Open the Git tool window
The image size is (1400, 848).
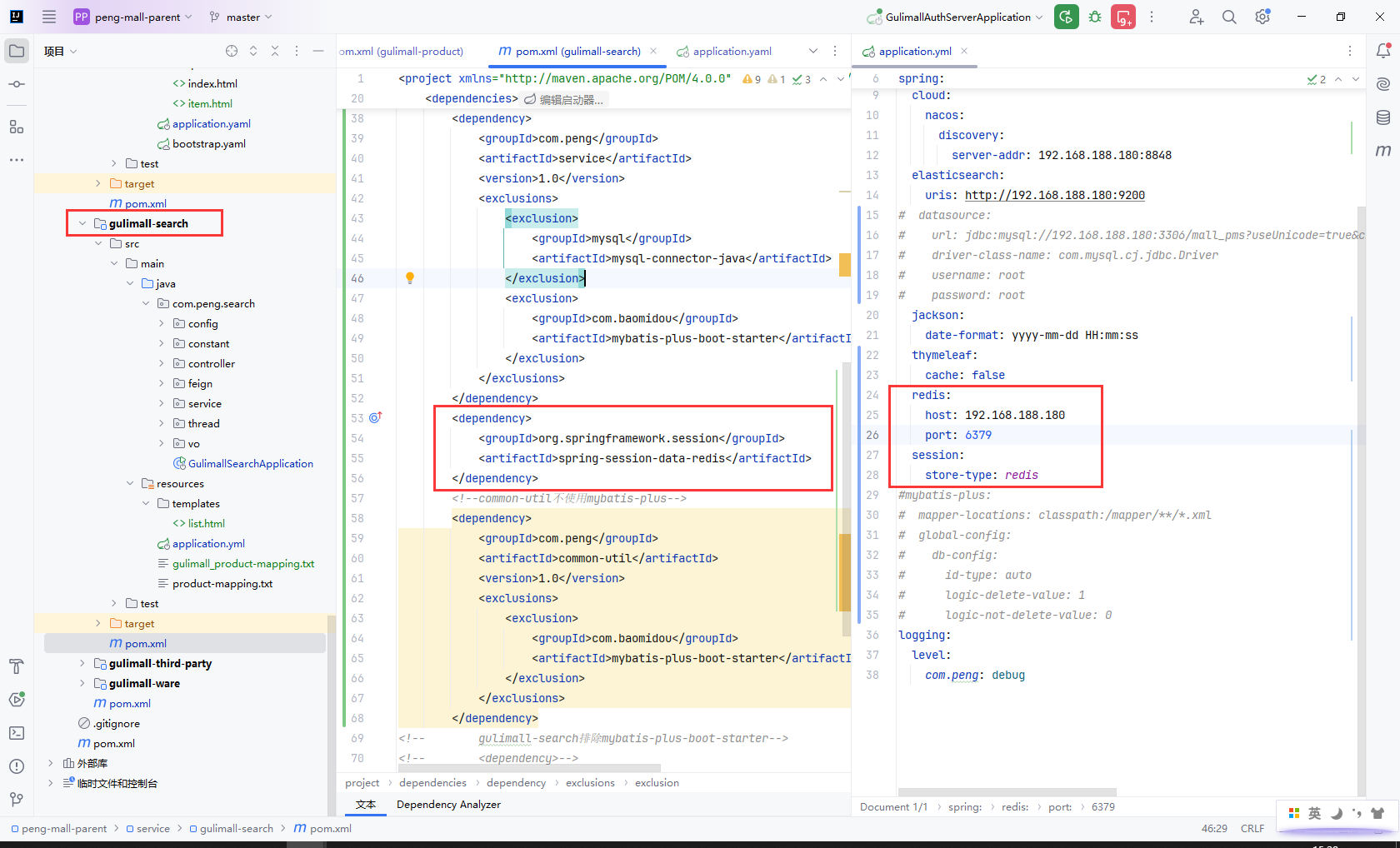pos(17,800)
